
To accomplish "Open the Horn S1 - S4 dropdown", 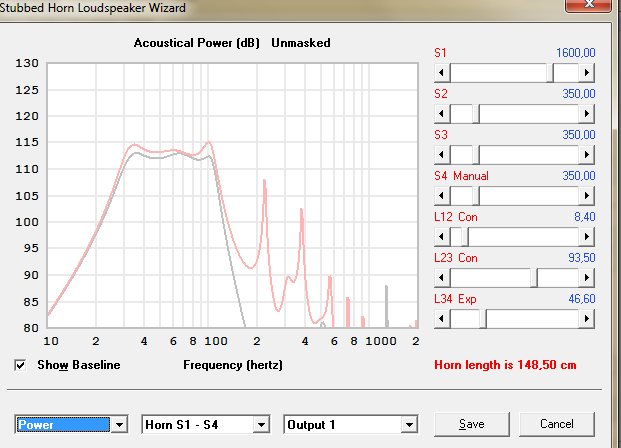I will pyautogui.click(x=261, y=425).
